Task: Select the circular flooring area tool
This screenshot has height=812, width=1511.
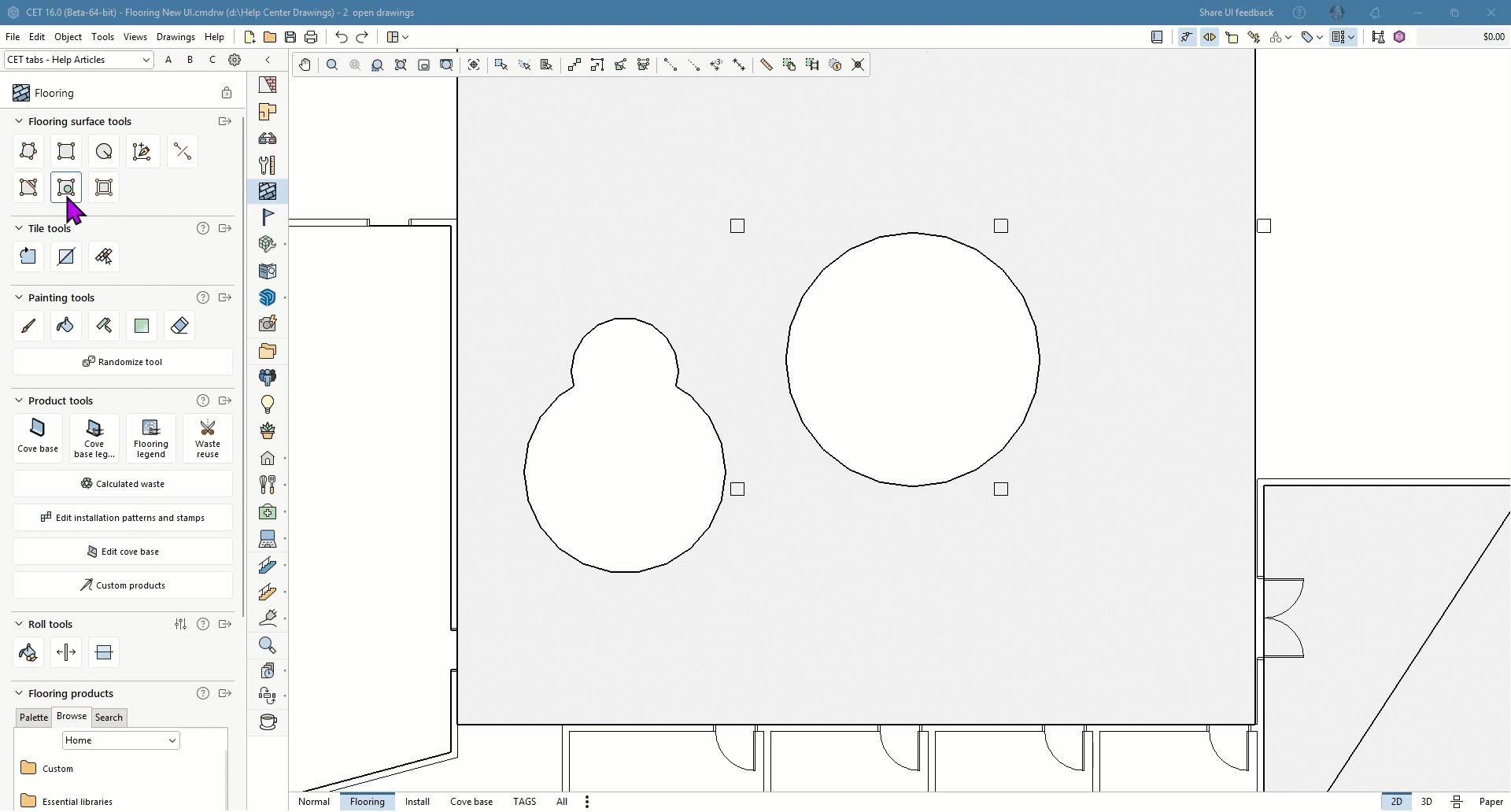Action: tap(104, 151)
